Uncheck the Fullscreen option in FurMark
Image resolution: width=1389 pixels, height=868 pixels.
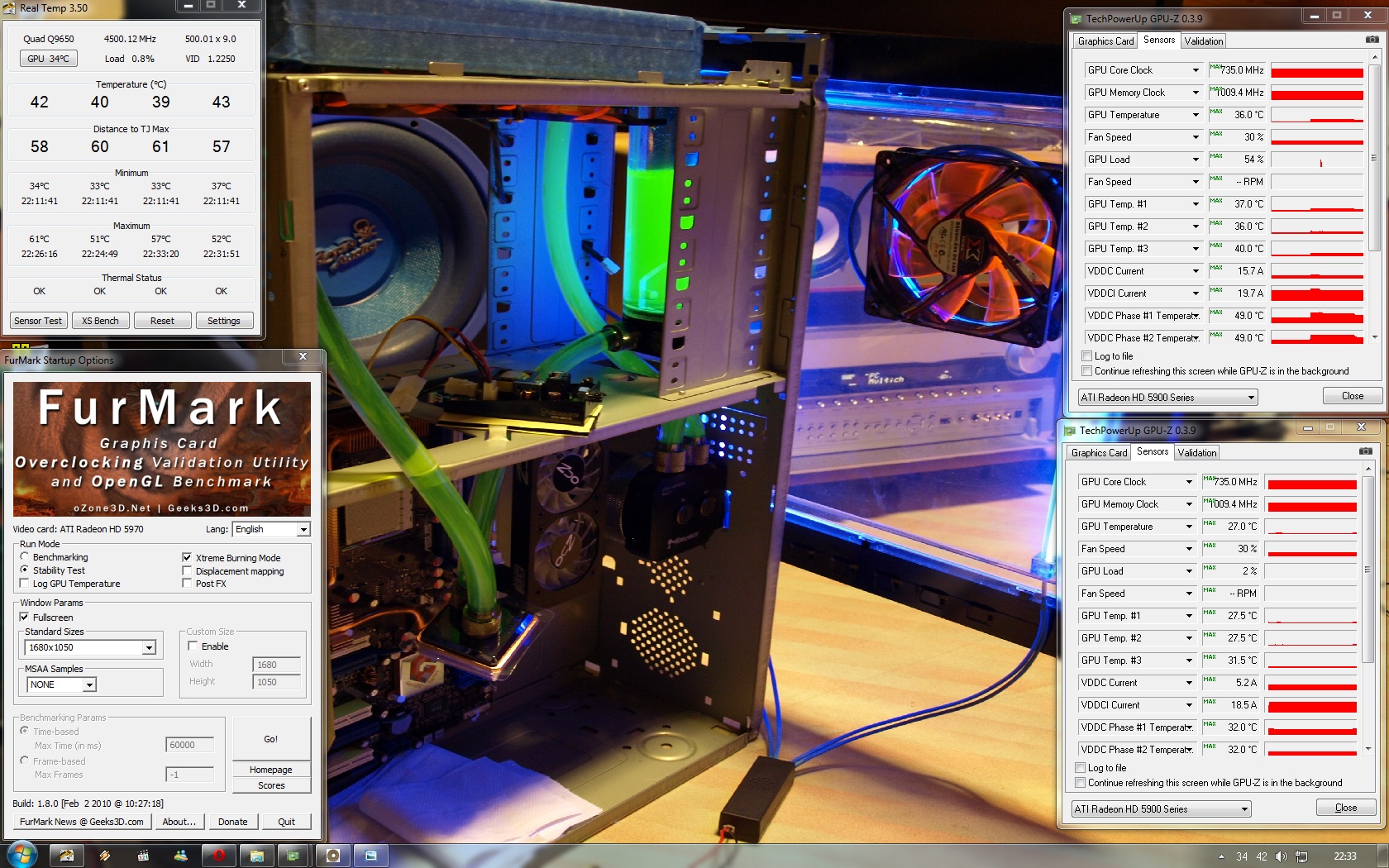coord(25,617)
